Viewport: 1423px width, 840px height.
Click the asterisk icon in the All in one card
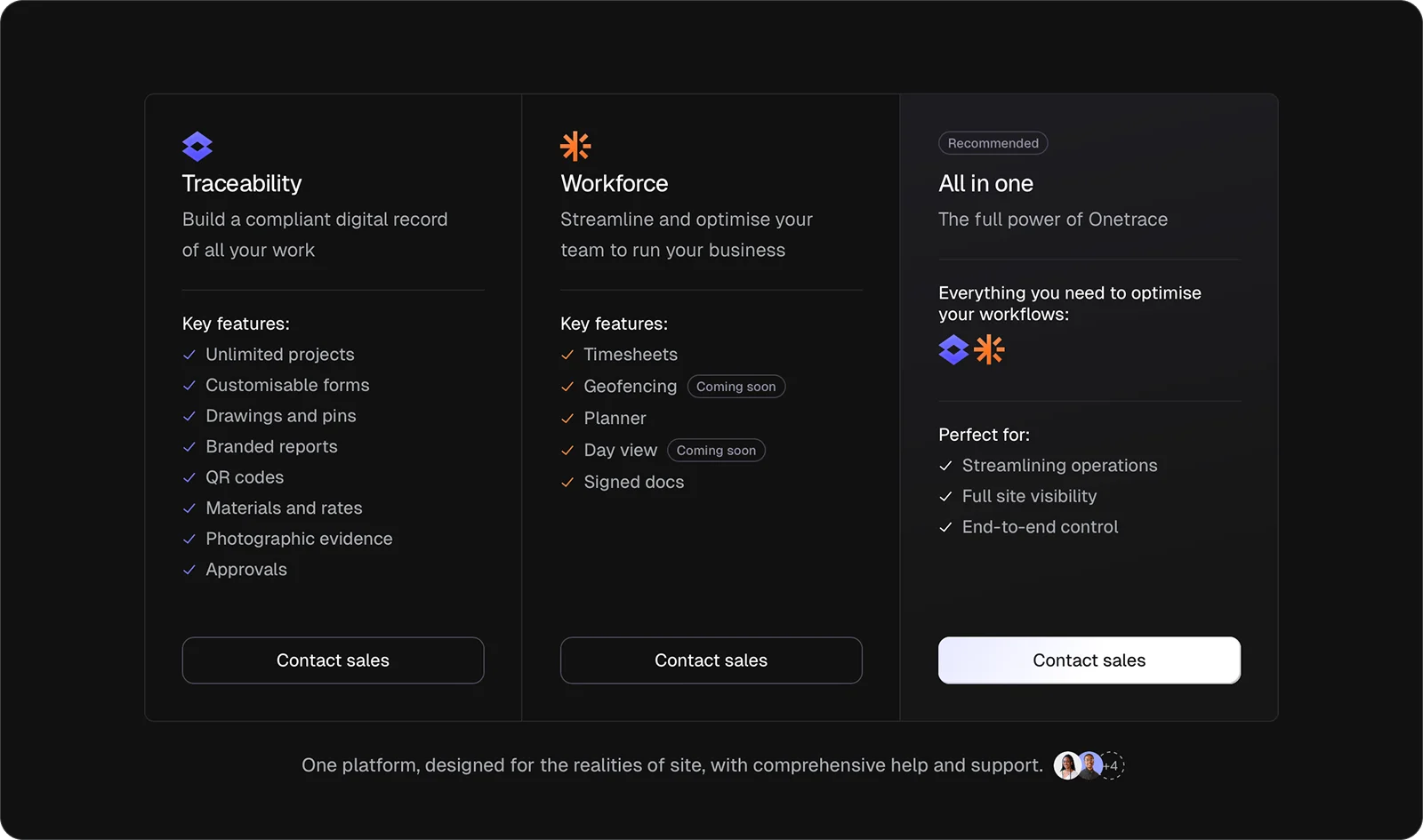991,350
